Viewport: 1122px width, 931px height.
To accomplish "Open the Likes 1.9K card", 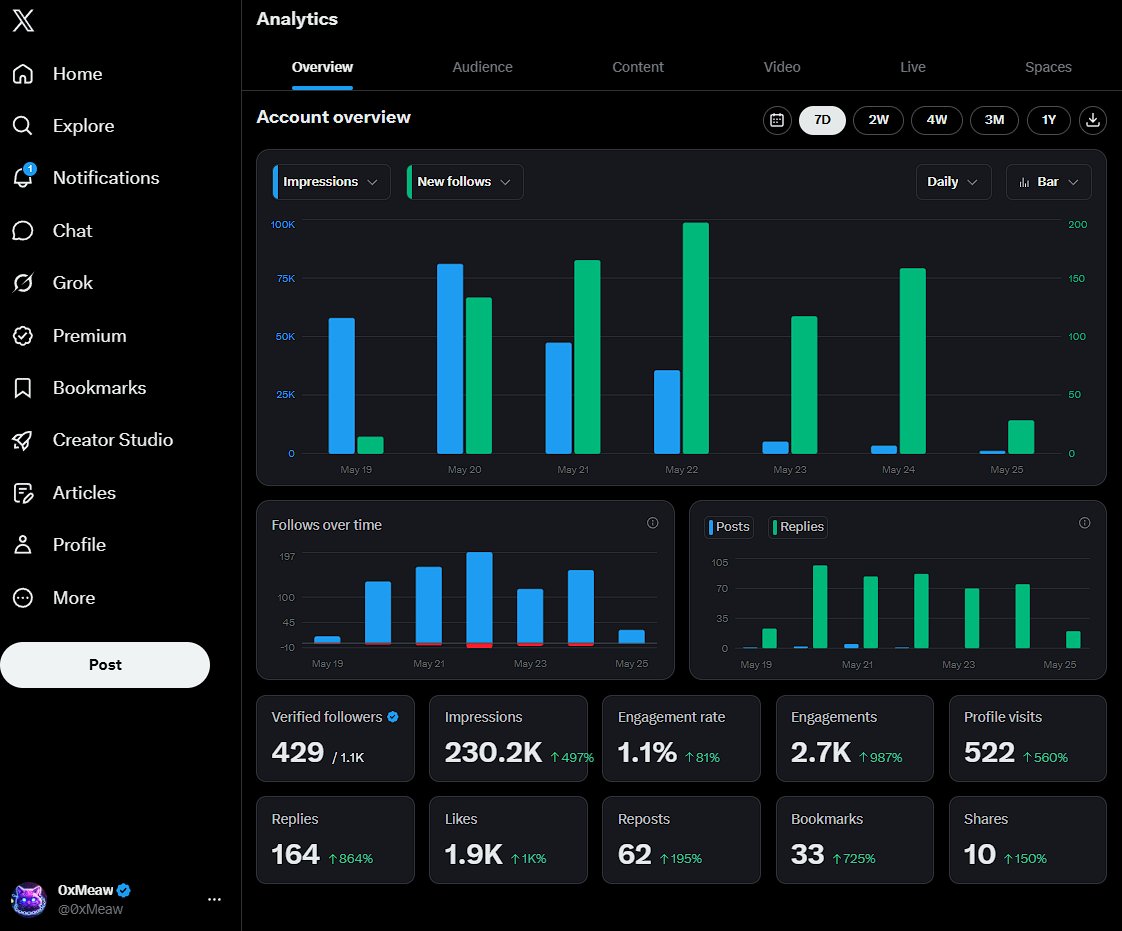I will pos(508,840).
